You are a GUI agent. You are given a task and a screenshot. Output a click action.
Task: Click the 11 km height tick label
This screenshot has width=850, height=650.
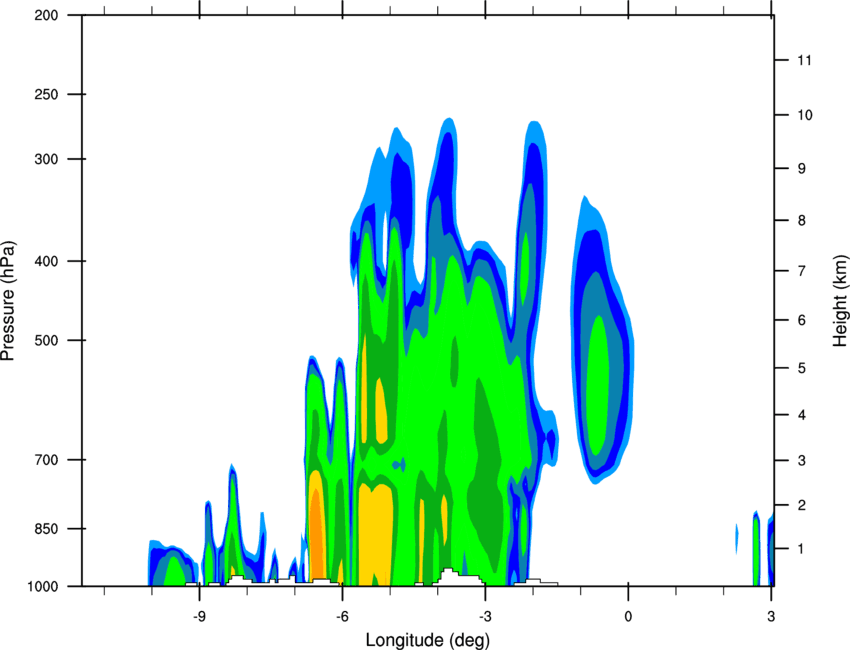click(805, 60)
